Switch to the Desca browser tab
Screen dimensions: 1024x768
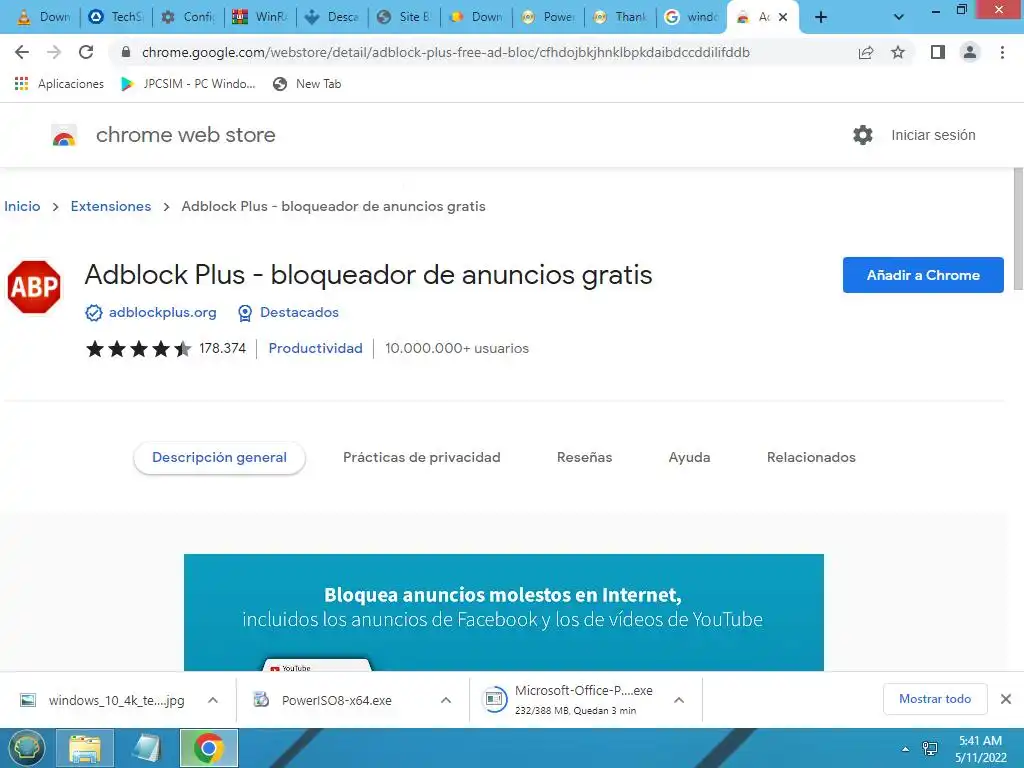(x=332, y=17)
